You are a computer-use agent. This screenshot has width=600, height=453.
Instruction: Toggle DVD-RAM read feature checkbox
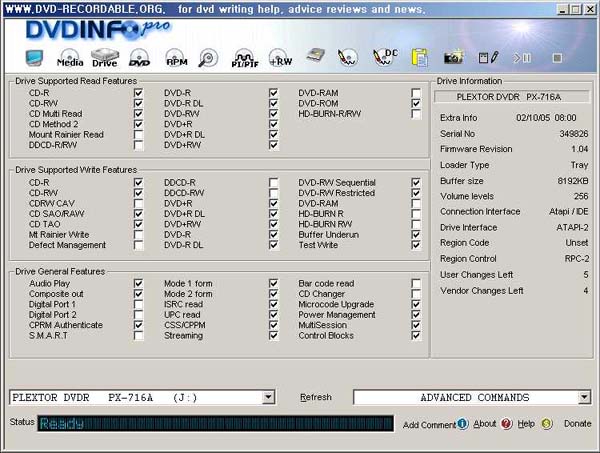point(416,93)
